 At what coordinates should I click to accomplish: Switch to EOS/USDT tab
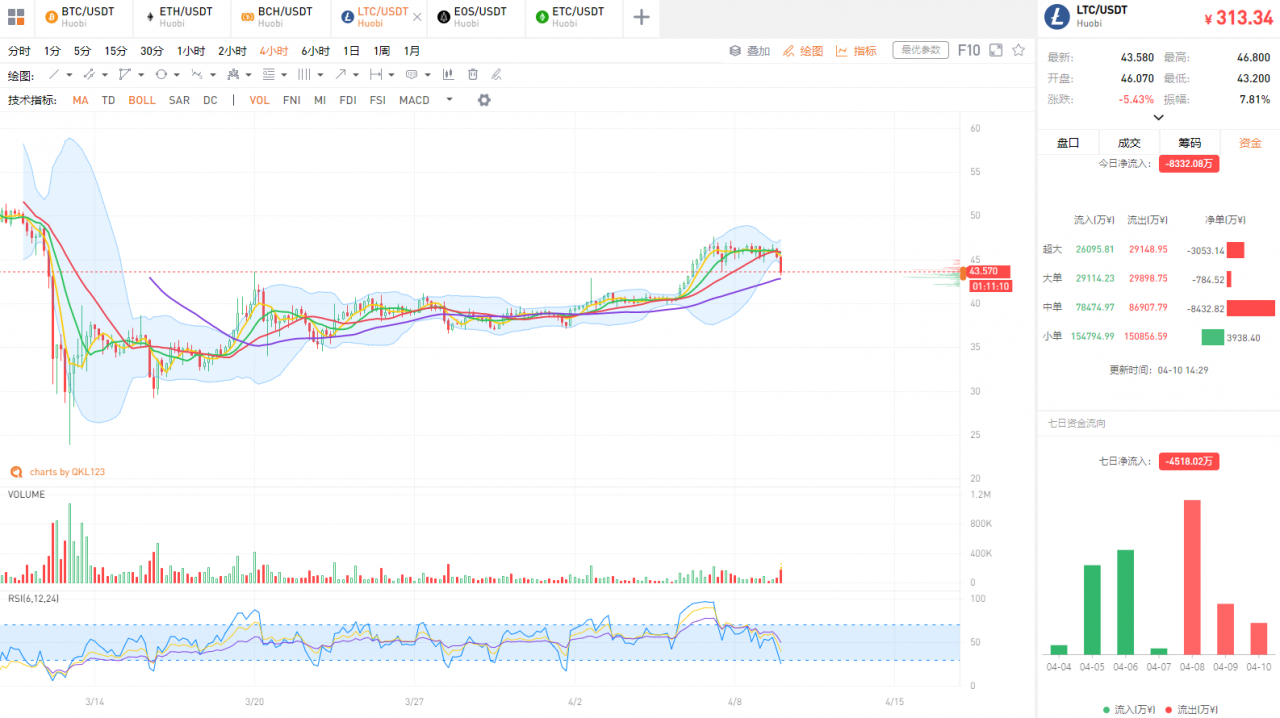pos(477,17)
